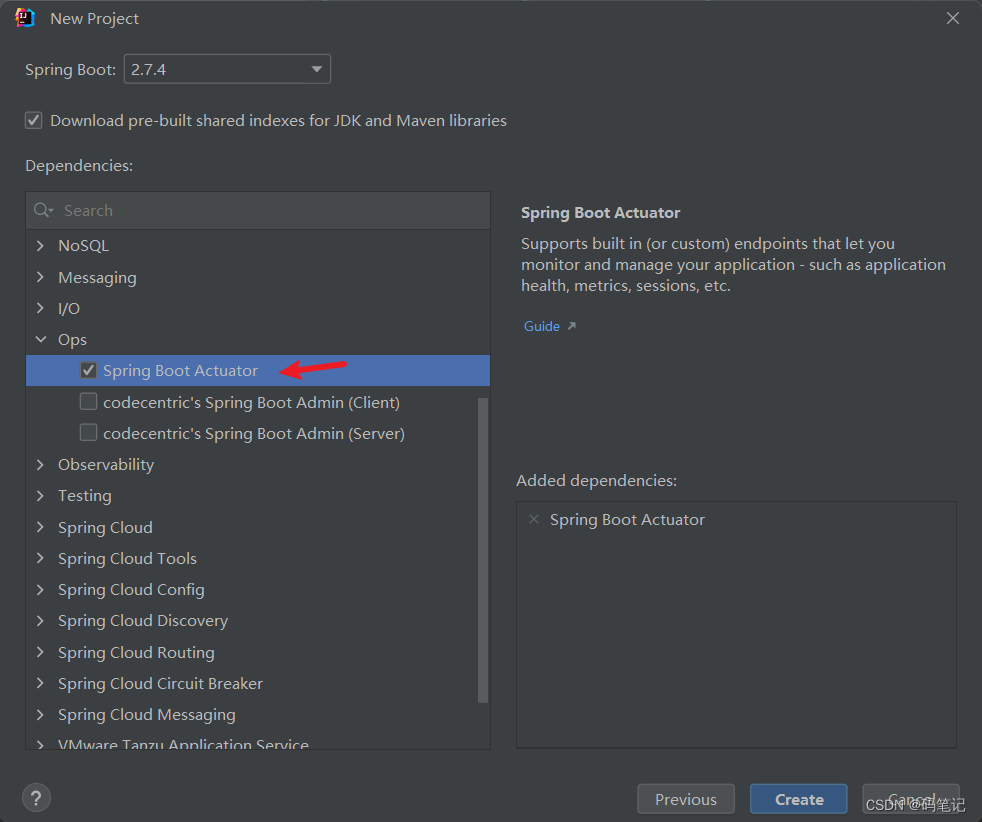Image resolution: width=982 pixels, height=822 pixels.
Task: Open the Spring Boot version dropdown
Action: pos(227,69)
